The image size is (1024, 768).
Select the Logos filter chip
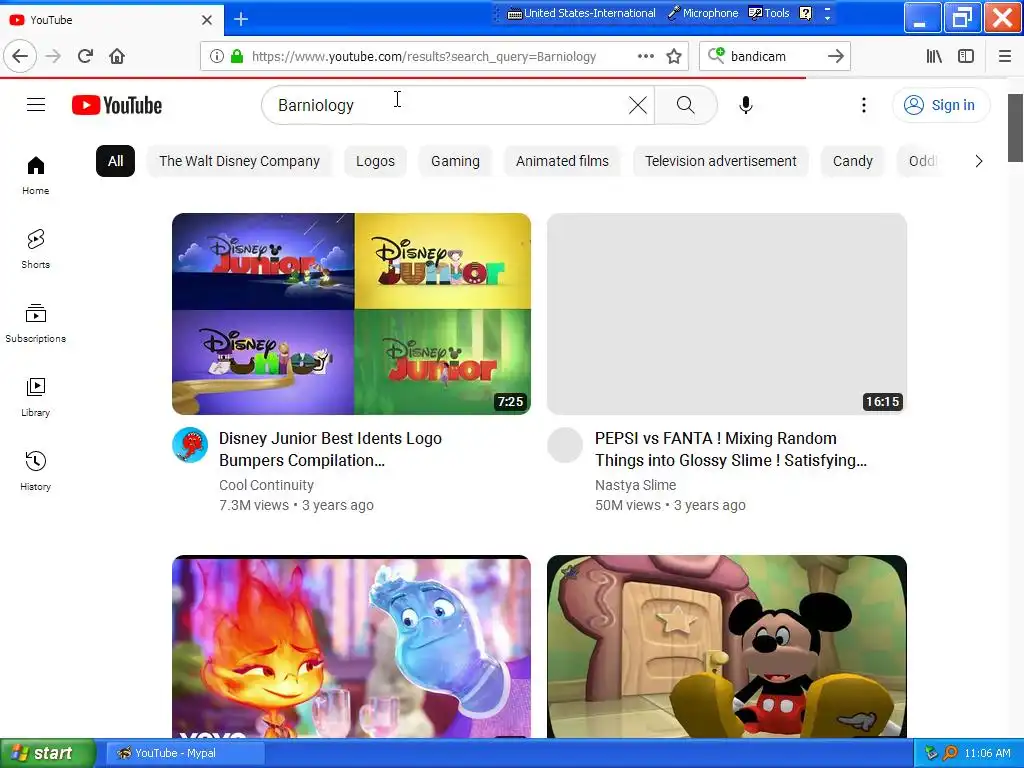click(375, 161)
